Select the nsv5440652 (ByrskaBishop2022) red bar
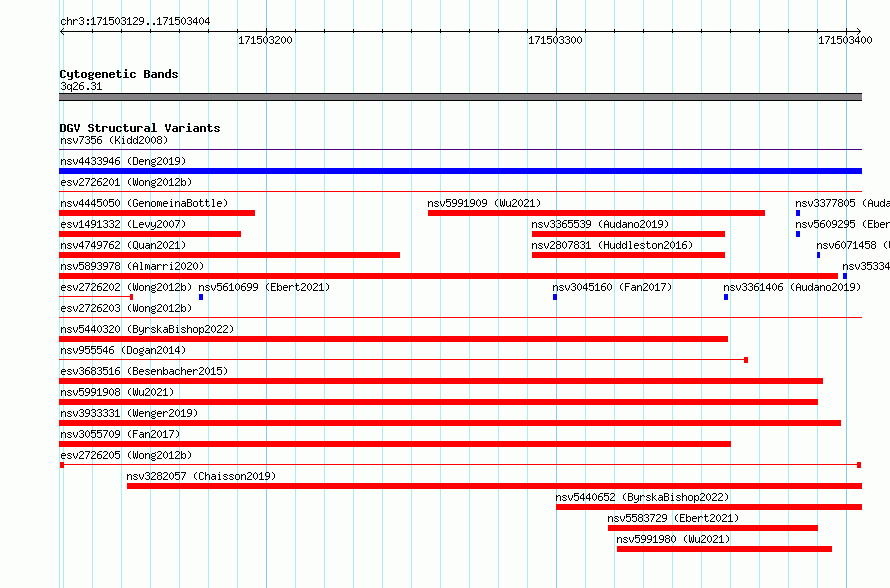Screen dimensions: 890x588 [709, 507]
